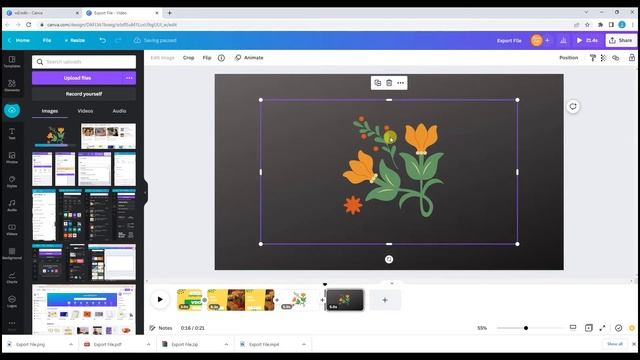Open insights chart icon in top bar
This screenshot has width=640, height=360.
coord(563,40)
